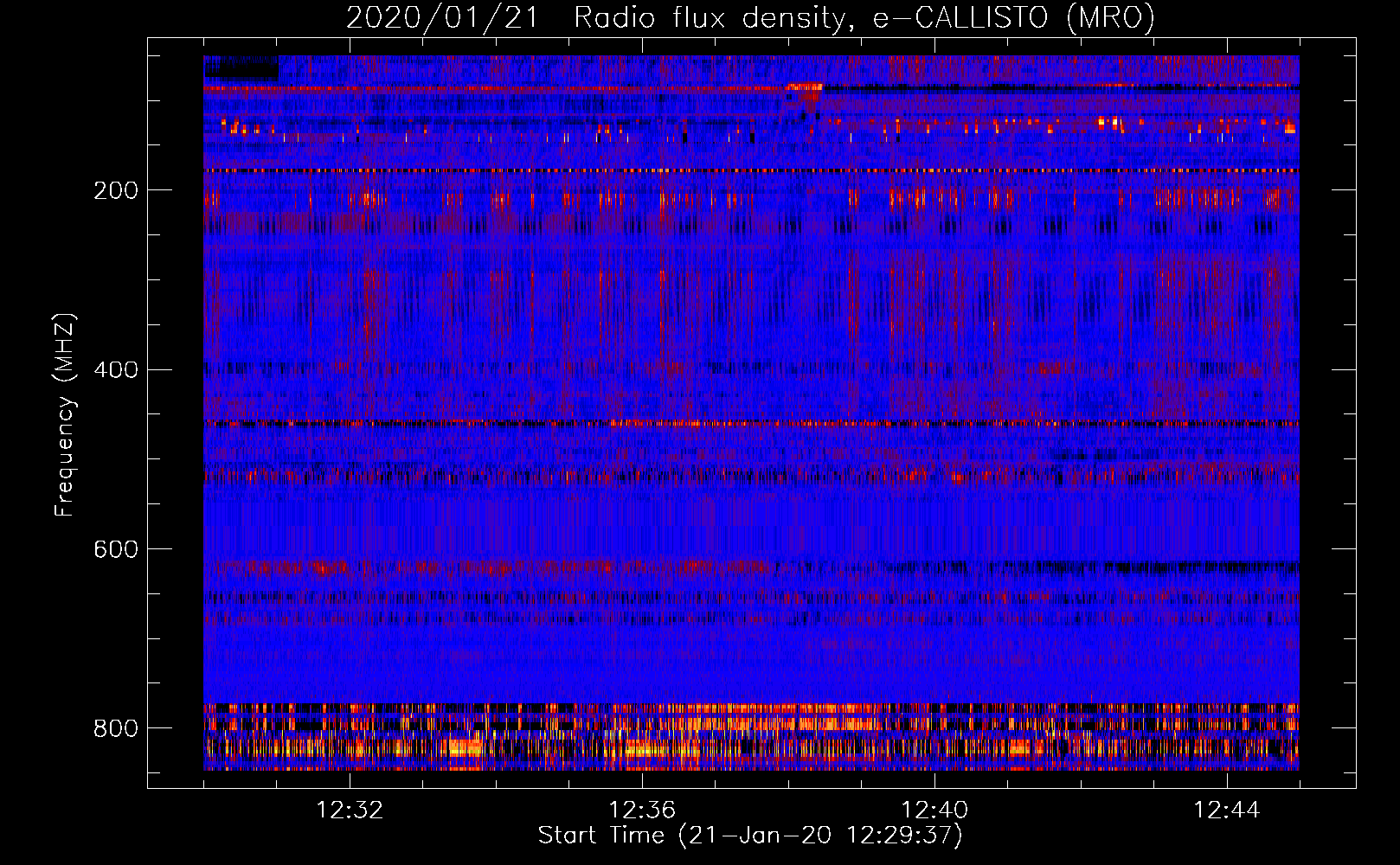Click the 600 MHz tick label

[x=116, y=549]
